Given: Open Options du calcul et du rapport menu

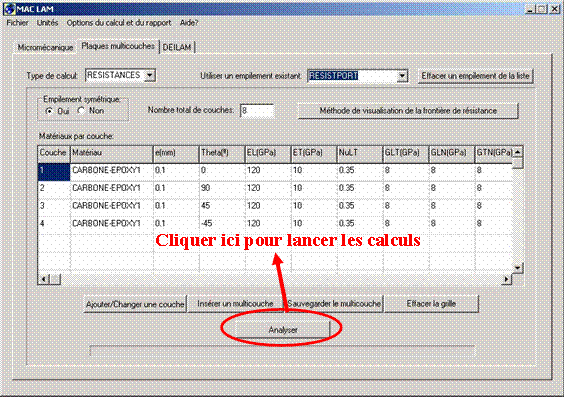Looking at the screenshot, I should (x=119, y=23).
